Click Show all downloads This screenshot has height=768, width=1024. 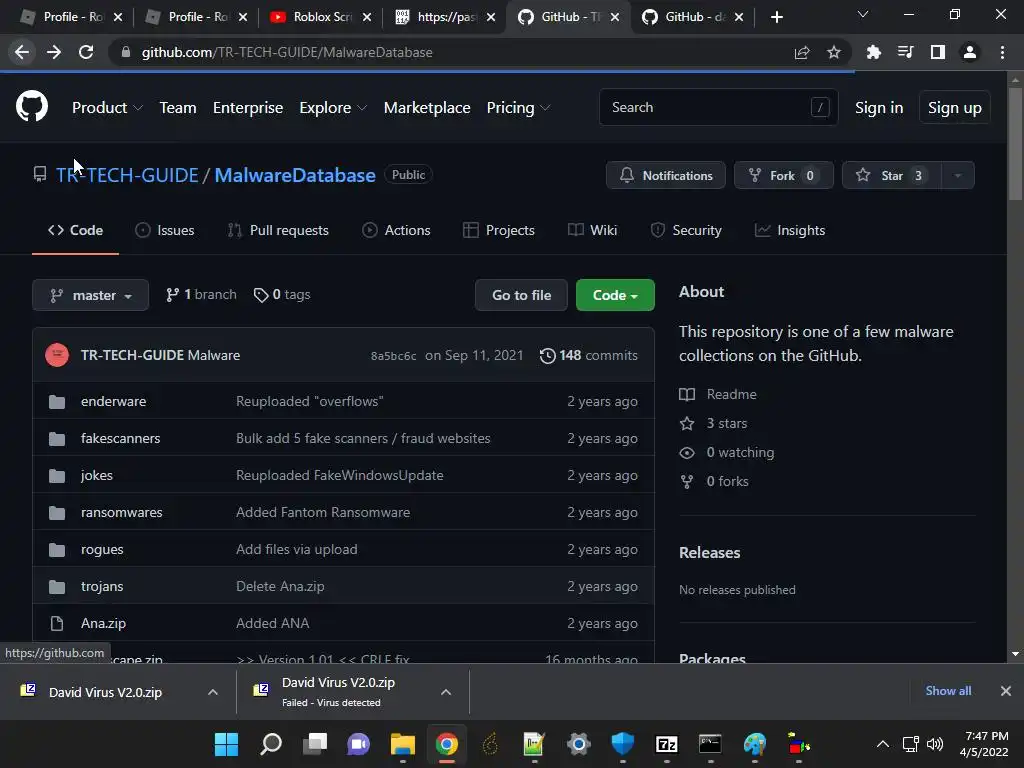(x=948, y=691)
